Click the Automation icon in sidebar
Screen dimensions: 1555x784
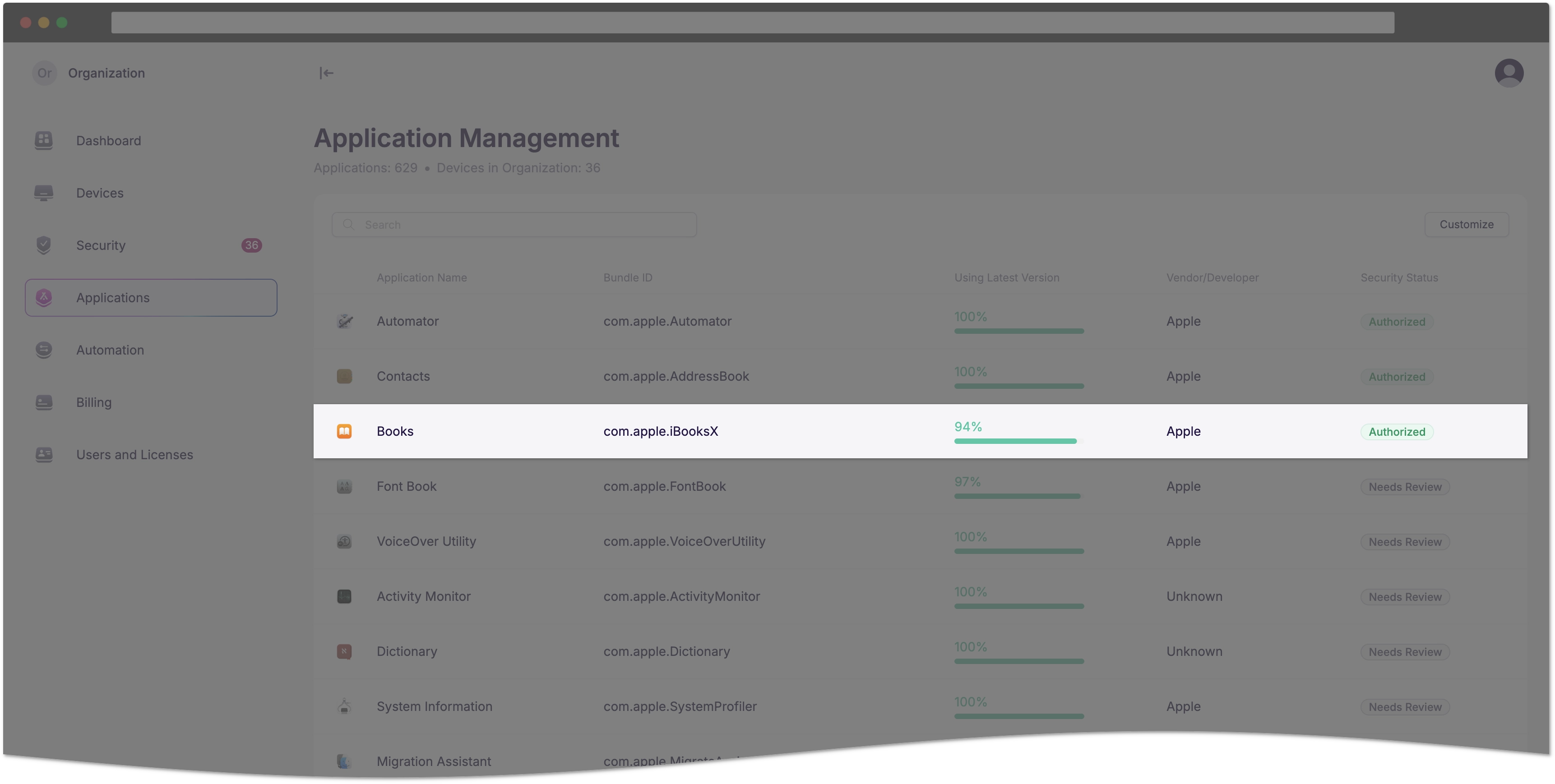44,349
